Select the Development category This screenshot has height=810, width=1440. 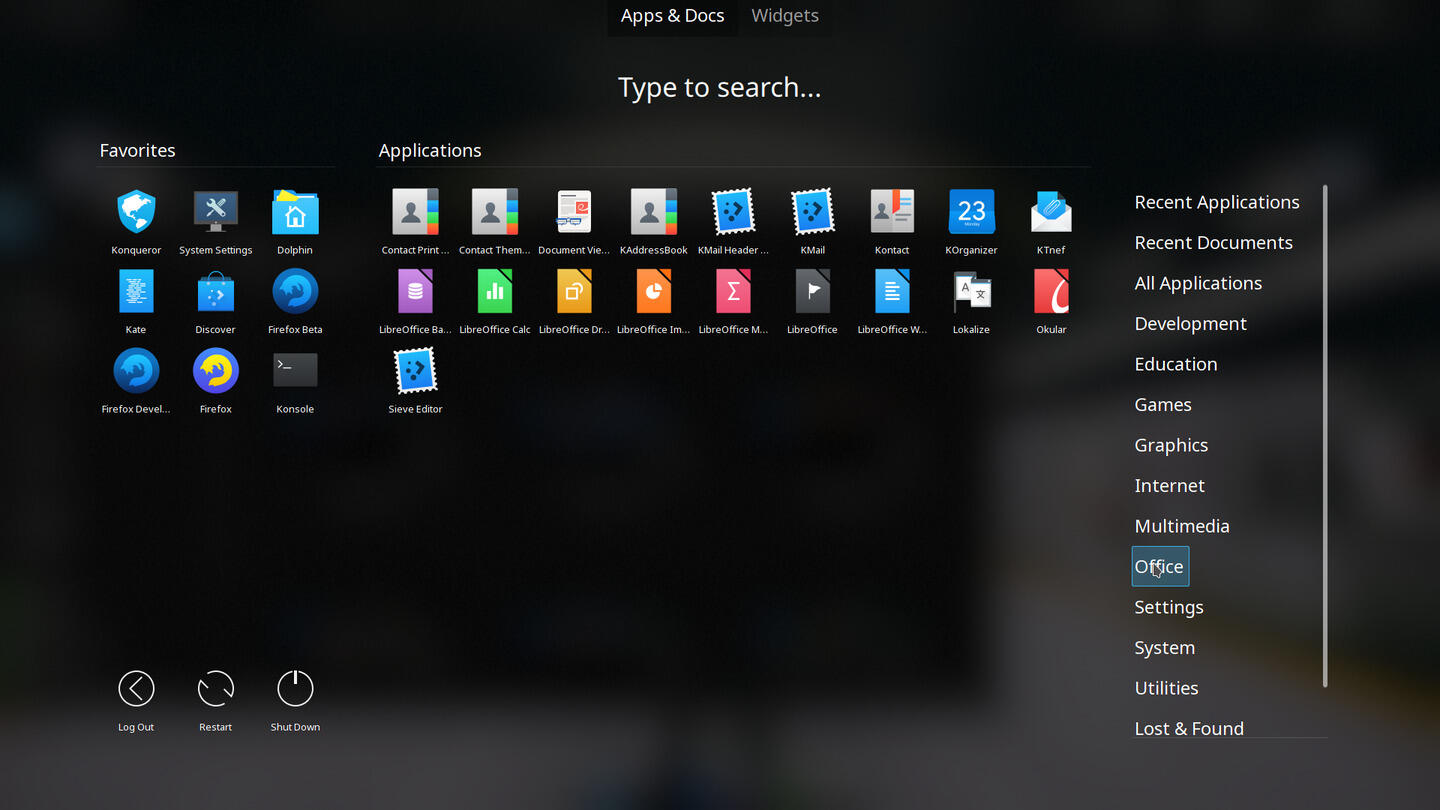1190,324
